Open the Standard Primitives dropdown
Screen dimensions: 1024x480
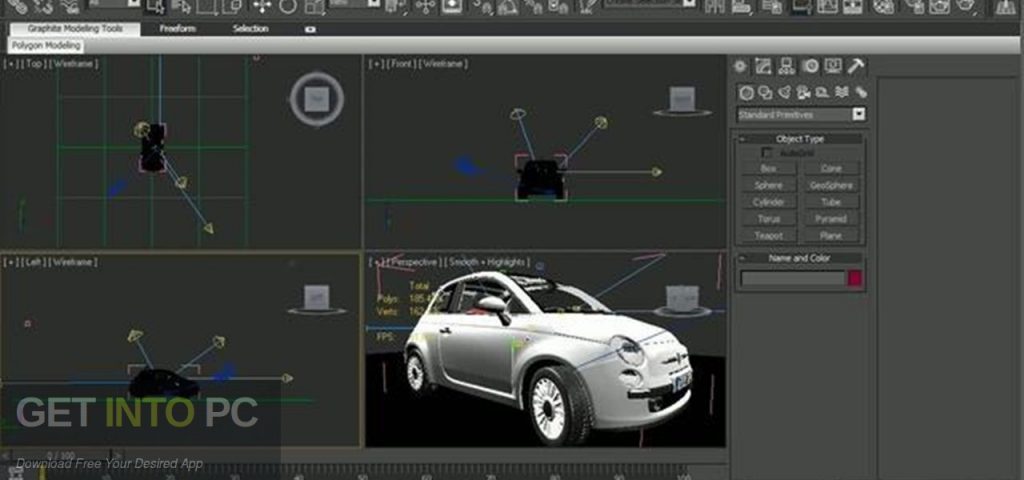point(858,115)
